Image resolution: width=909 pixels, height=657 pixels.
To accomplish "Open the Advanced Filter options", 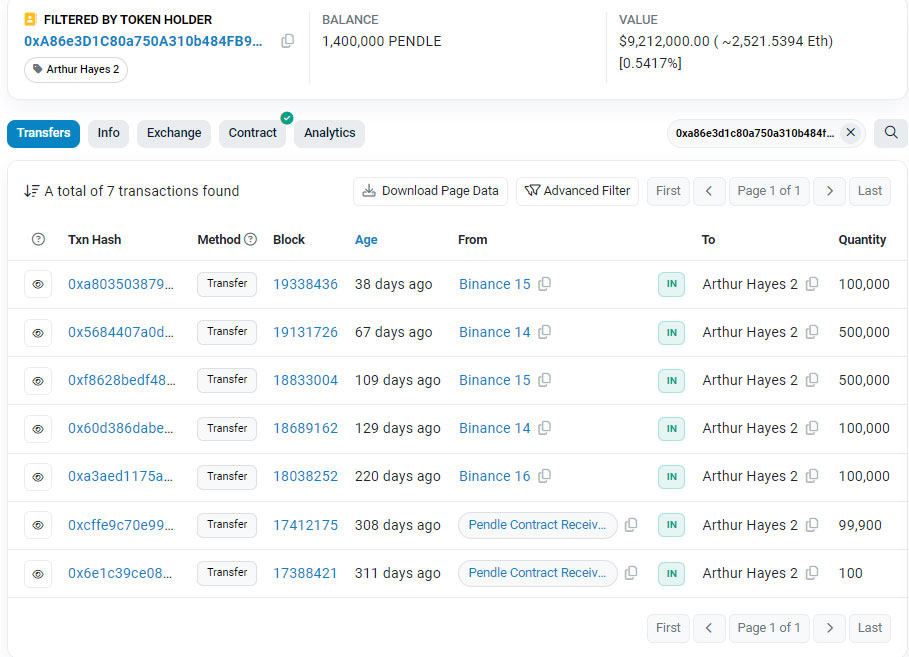I will [x=577, y=191].
